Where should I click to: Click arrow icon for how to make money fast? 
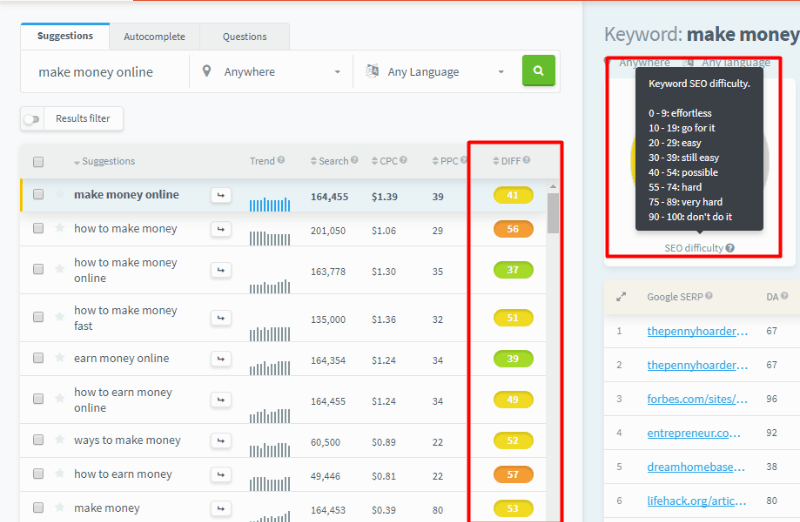pyautogui.click(x=221, y=318)
